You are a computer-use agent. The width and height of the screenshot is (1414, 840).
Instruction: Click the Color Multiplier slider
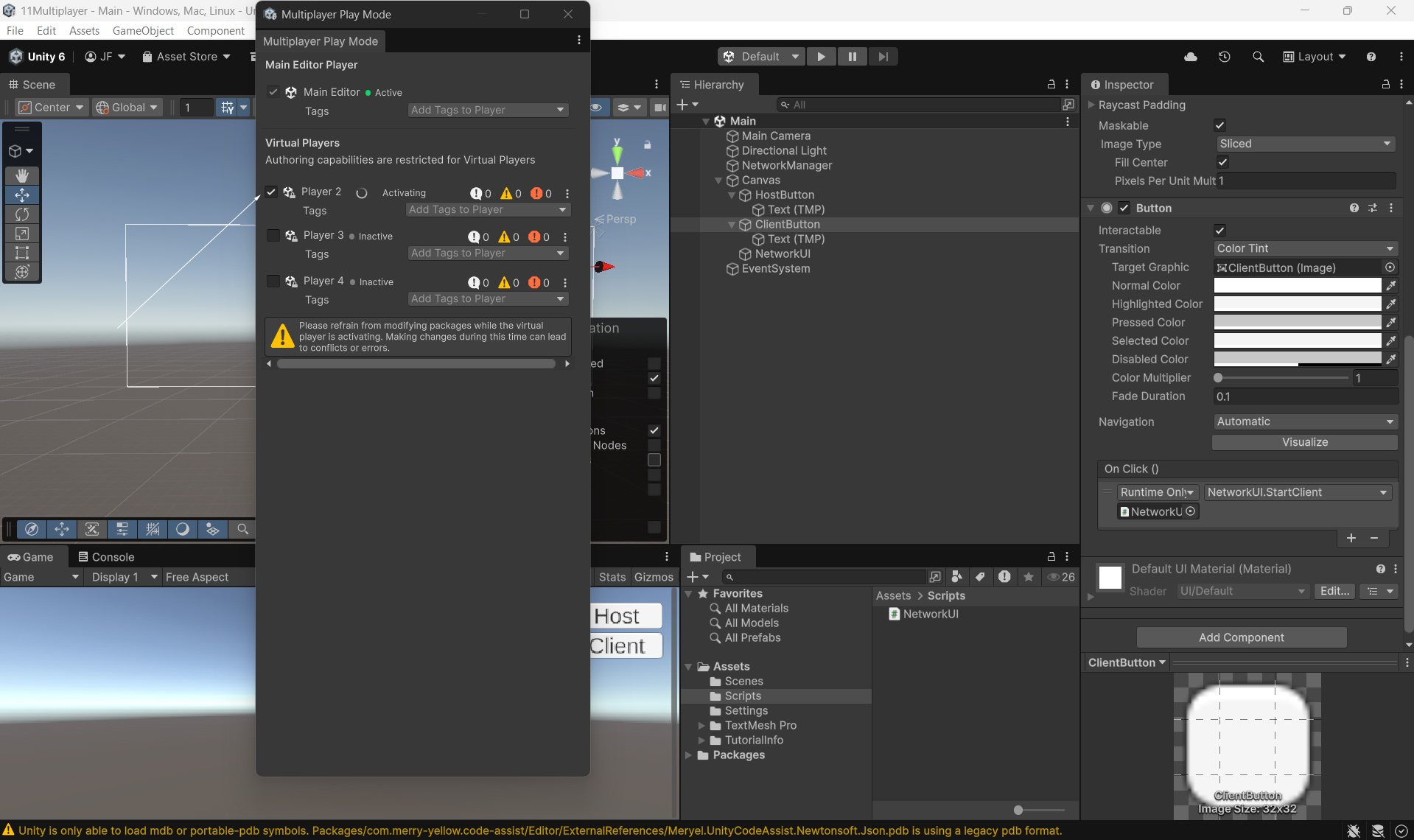1282,378
